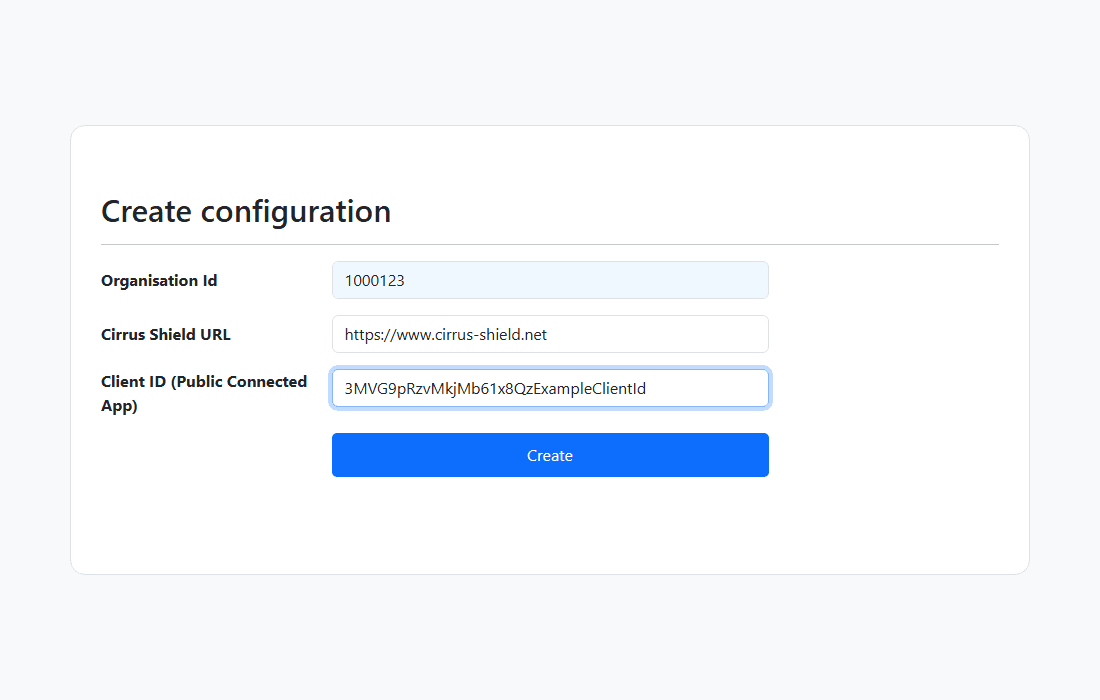Click the Cirrus Shield URL label

click(166, 335)
